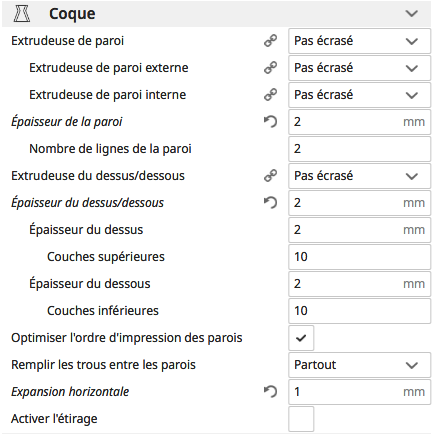Click Nombre de lignes de la paroi field

(359, 149)
